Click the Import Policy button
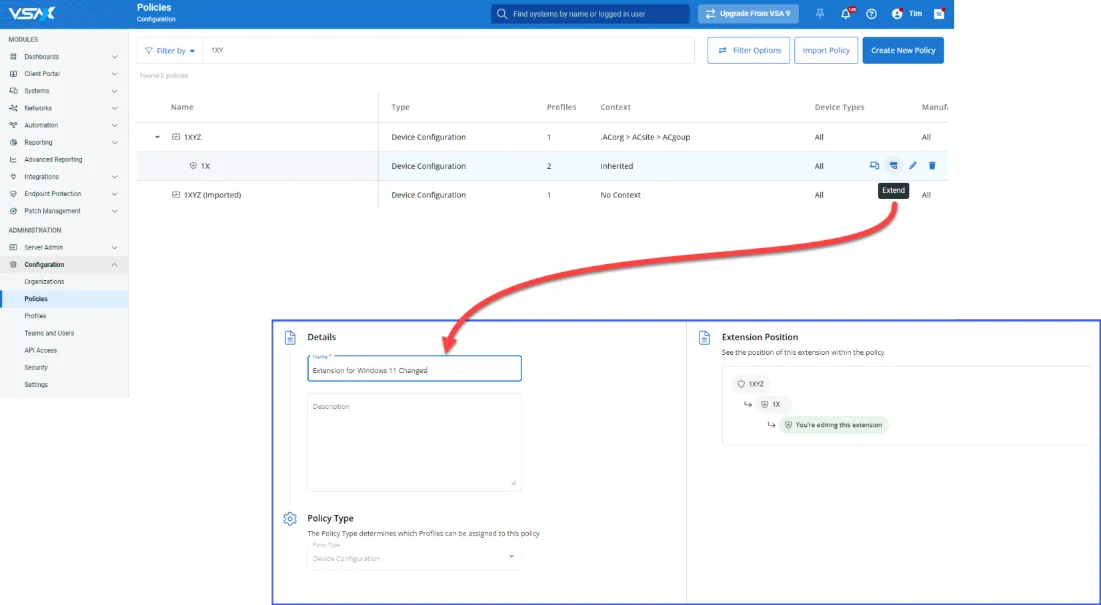This screenshot has width=1101, height=605. tap(825, 51)
